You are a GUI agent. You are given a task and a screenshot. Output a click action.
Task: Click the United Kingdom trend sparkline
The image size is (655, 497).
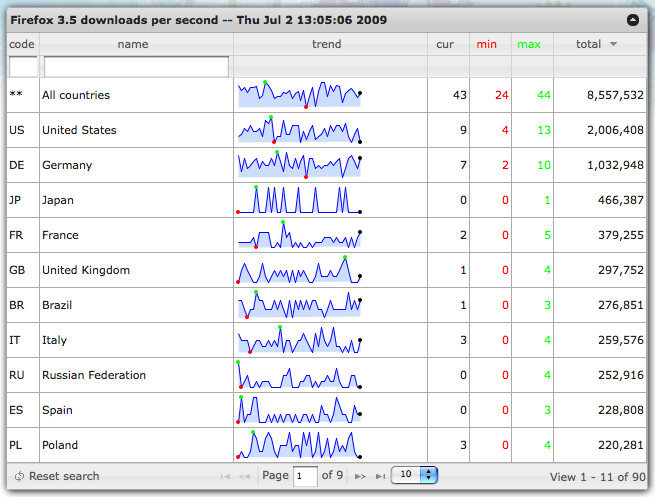click(x=299, y=270)
